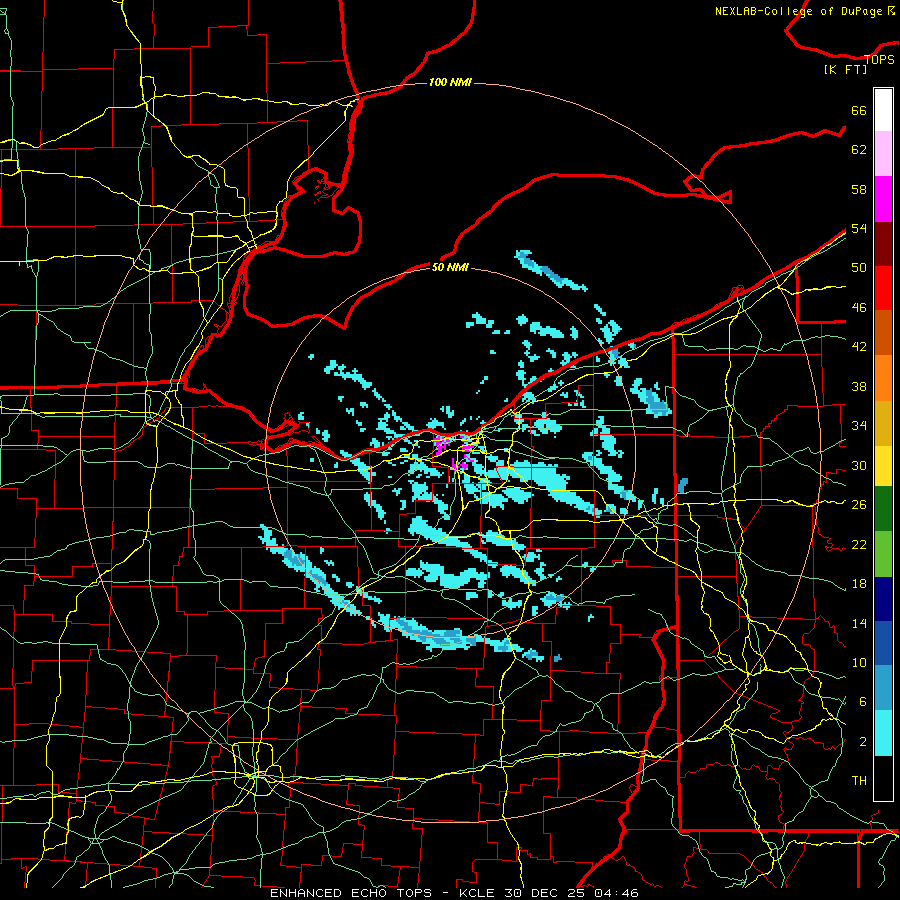Click the Enhanced Echo Tops KCLE caption
The height and width of the screenshot is (900, 900).
tap(454, 893)
